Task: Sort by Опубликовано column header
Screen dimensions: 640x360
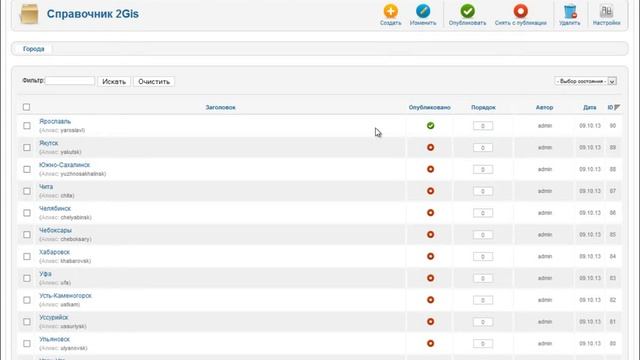Action: 429,107
